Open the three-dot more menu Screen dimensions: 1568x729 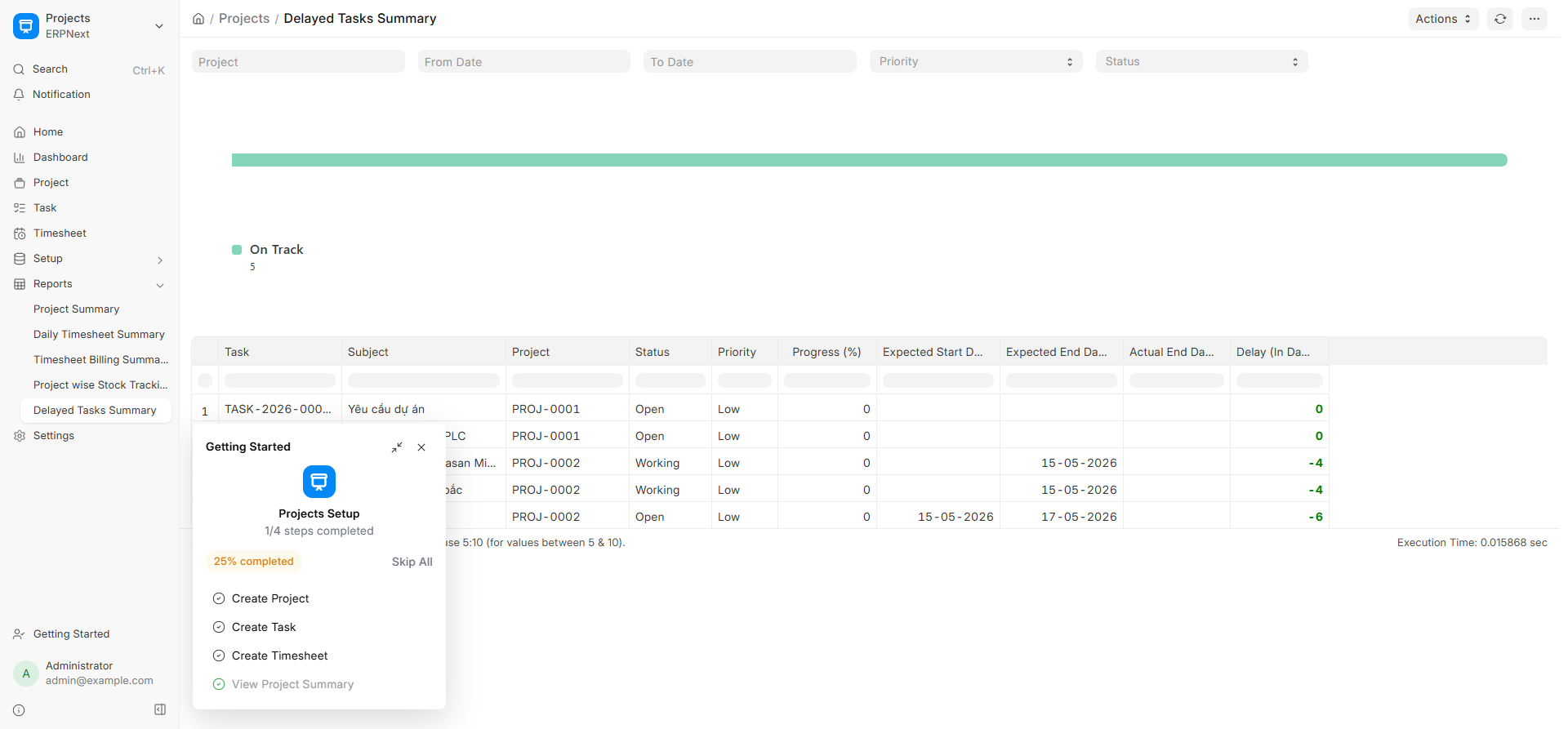tap(1535, 19)
